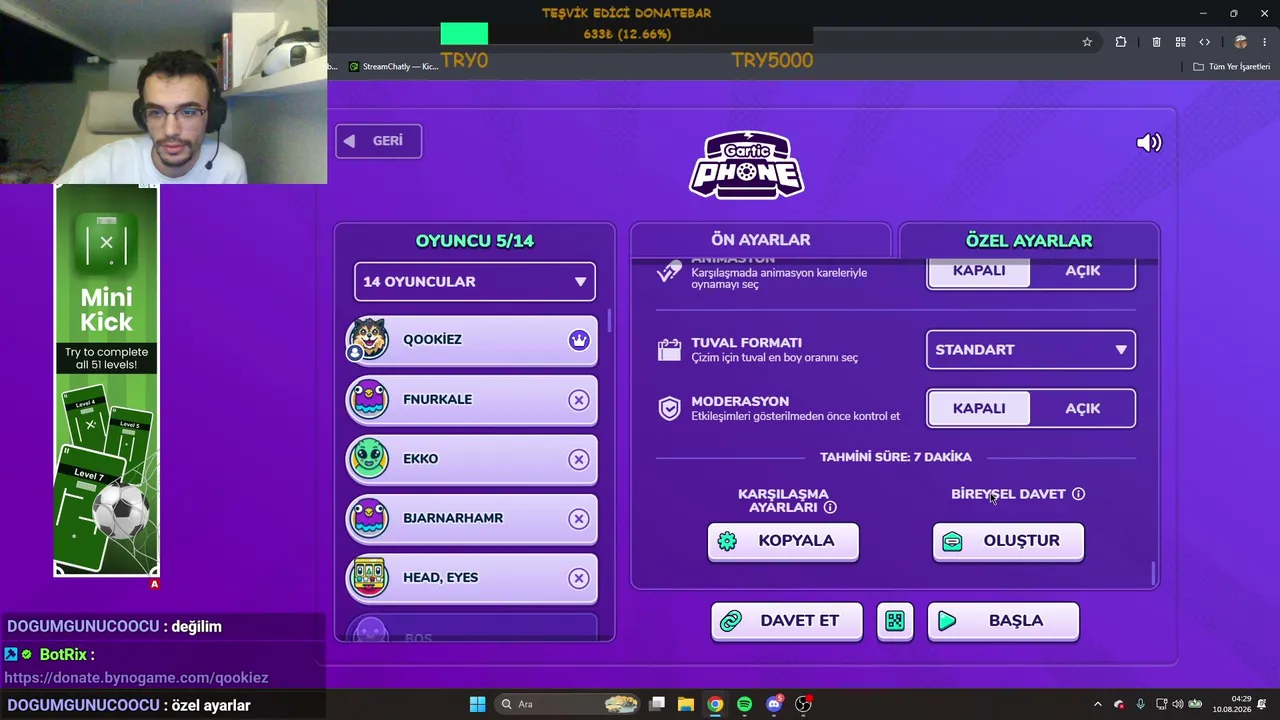Image resolution: width=1280 pixels, height=720 pixels.
Task: Kick EKKO using the X icon
Action: (x=579, y=459)
